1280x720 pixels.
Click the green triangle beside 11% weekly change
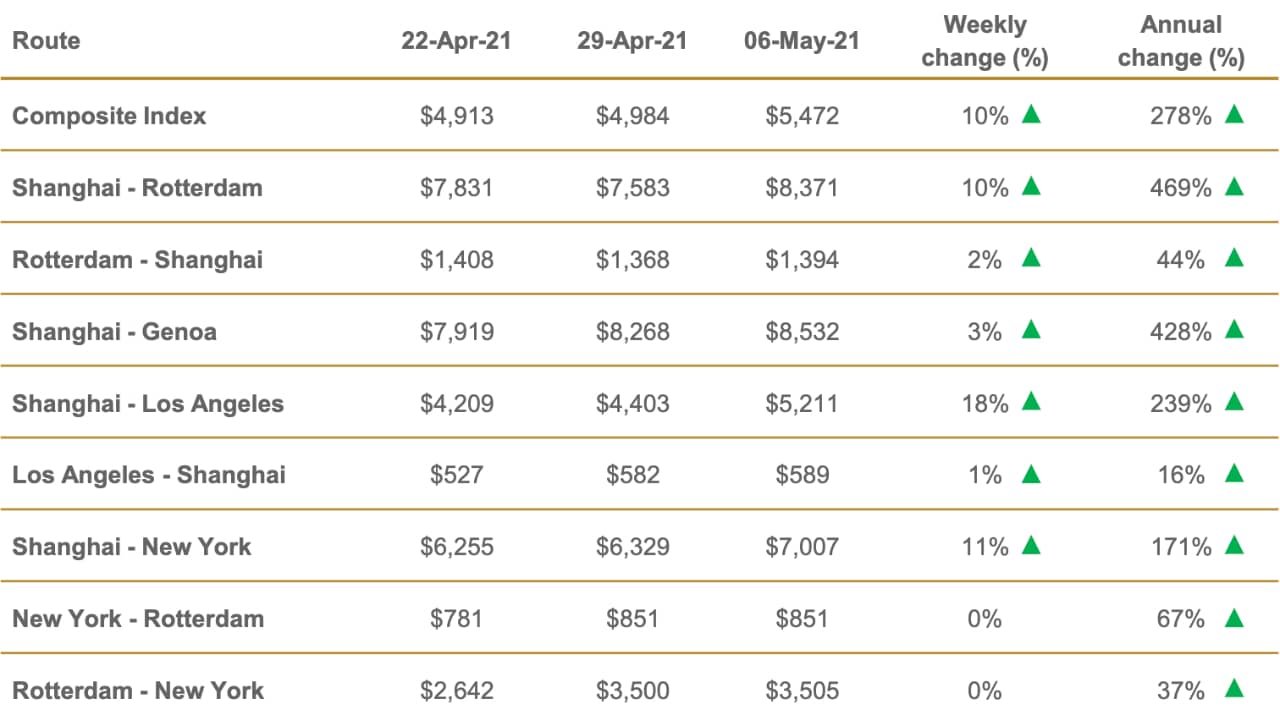1031,546
